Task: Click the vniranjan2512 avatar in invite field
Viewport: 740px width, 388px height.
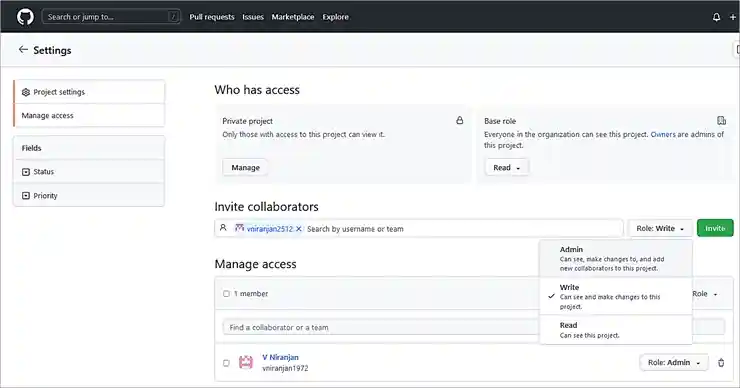Action: pos(240,228)
